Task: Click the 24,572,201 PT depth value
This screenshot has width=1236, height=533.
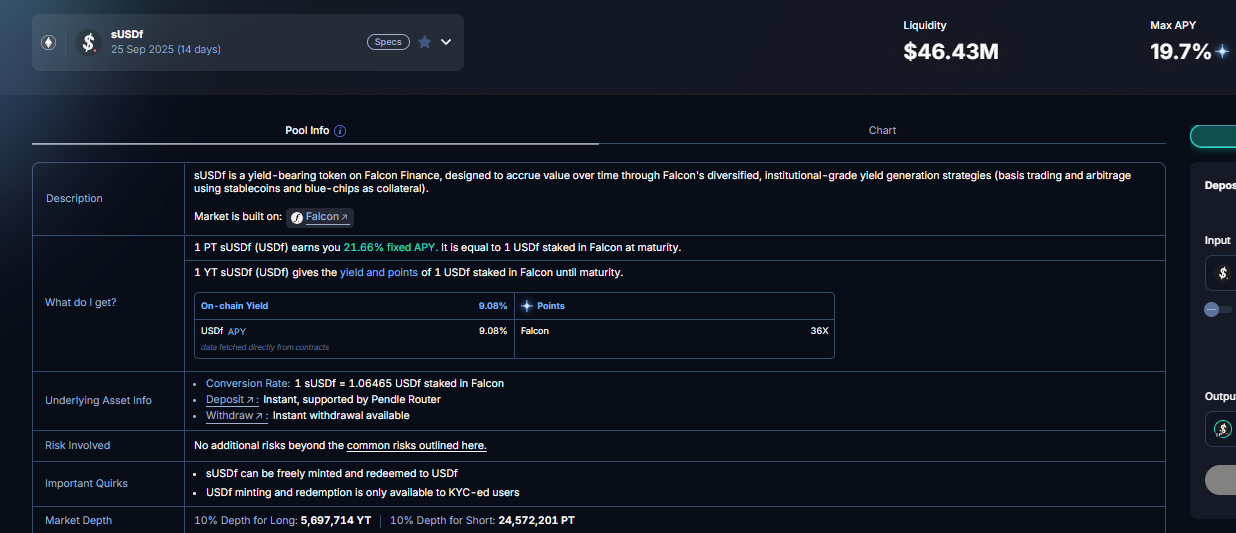Action: coord(537,520)
